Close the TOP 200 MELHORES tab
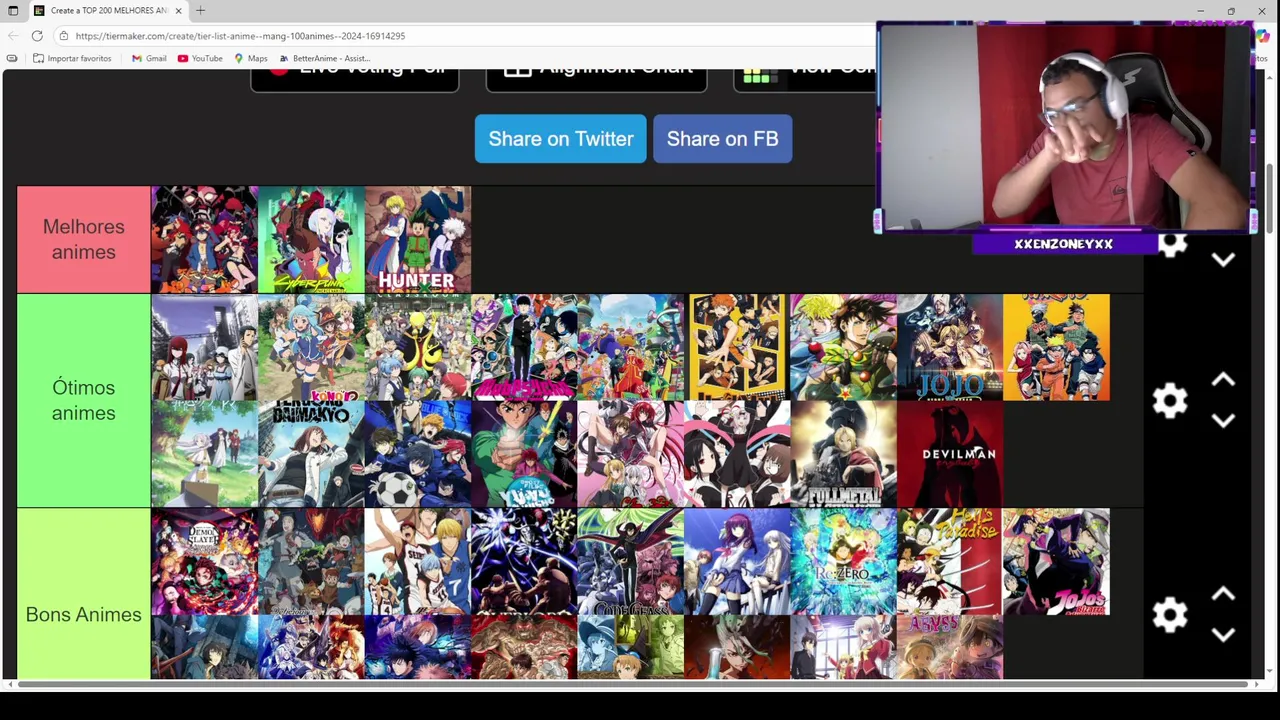The height and width of the screenshot is (720, 1280). click(178, 10)
